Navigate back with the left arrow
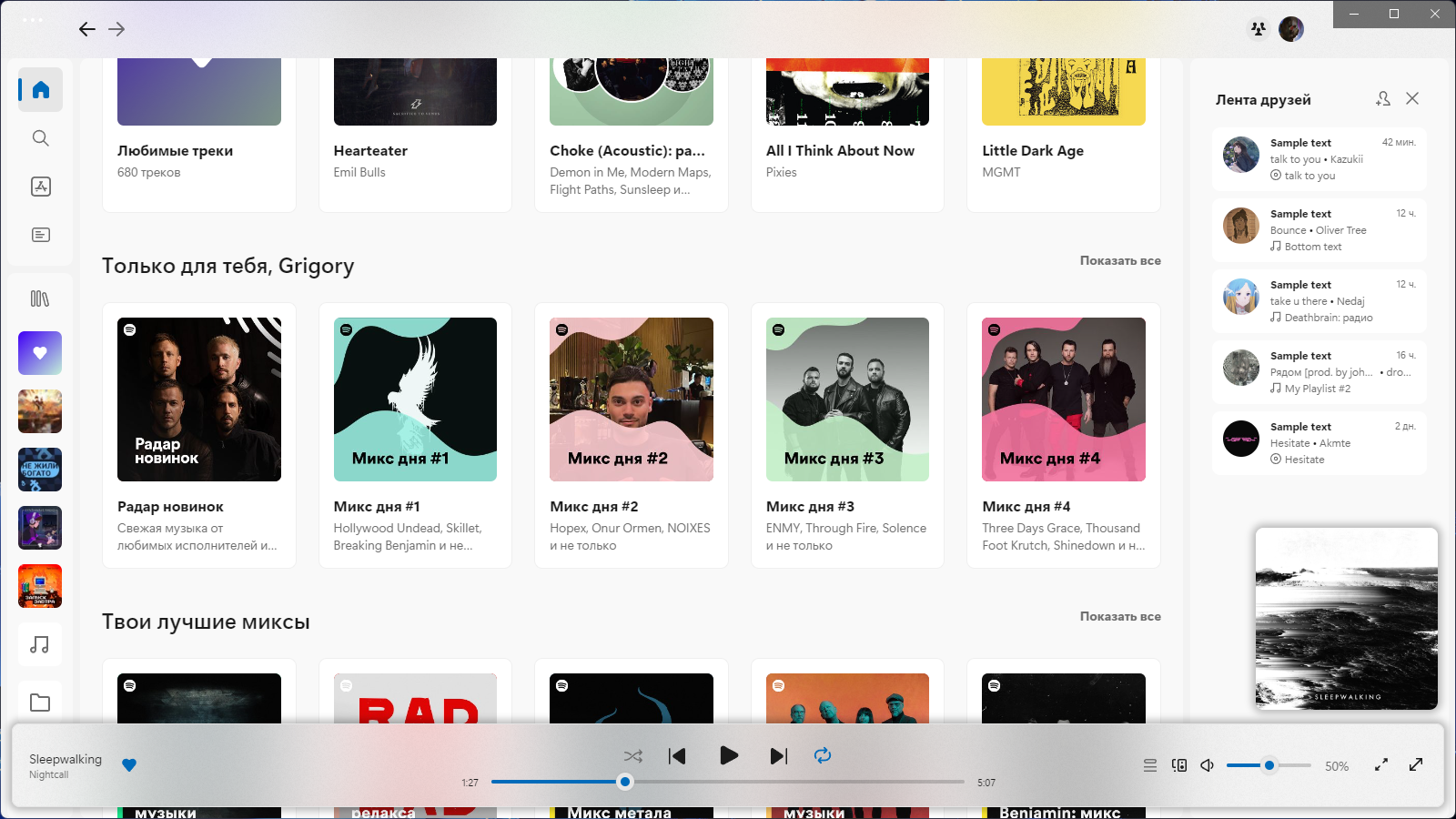 coord(86,29)
